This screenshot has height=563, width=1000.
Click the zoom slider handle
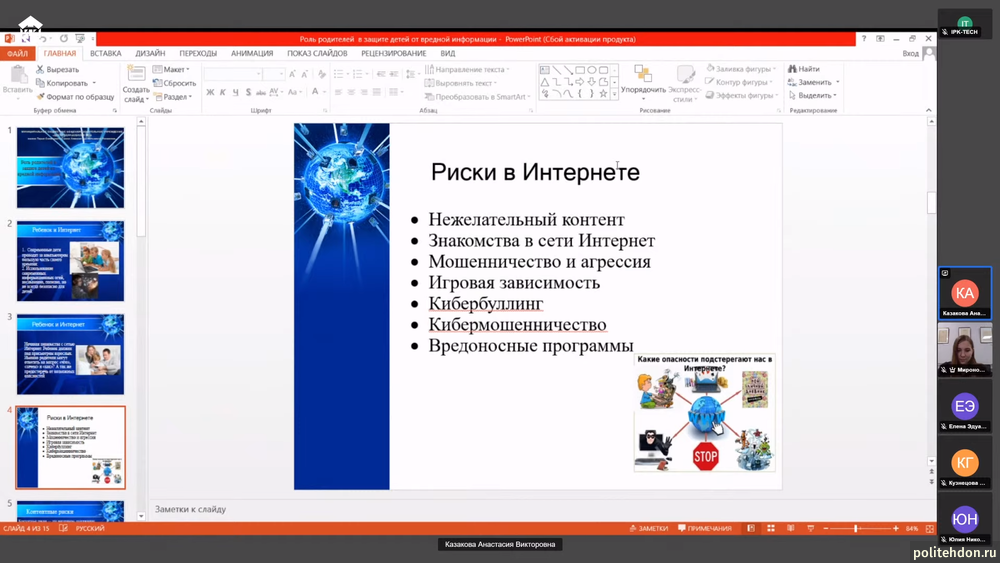(x=856, y=529)
